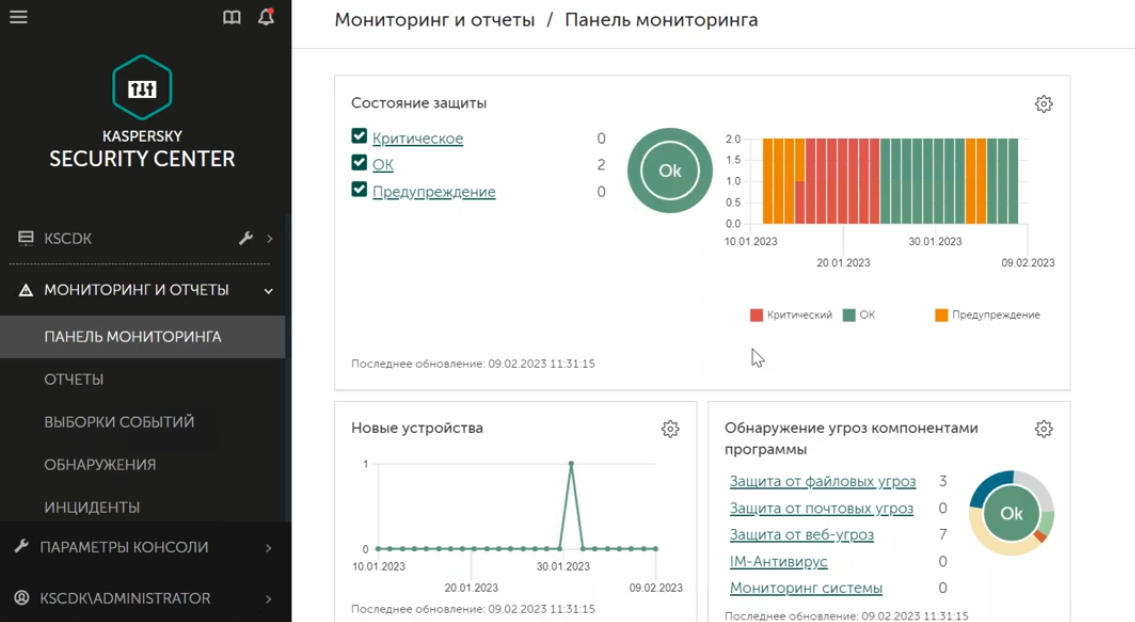The width and height of the screenshot is (1135, 622).
Task: Uncheck the ОК status checkbox
Action: point(359,162)
